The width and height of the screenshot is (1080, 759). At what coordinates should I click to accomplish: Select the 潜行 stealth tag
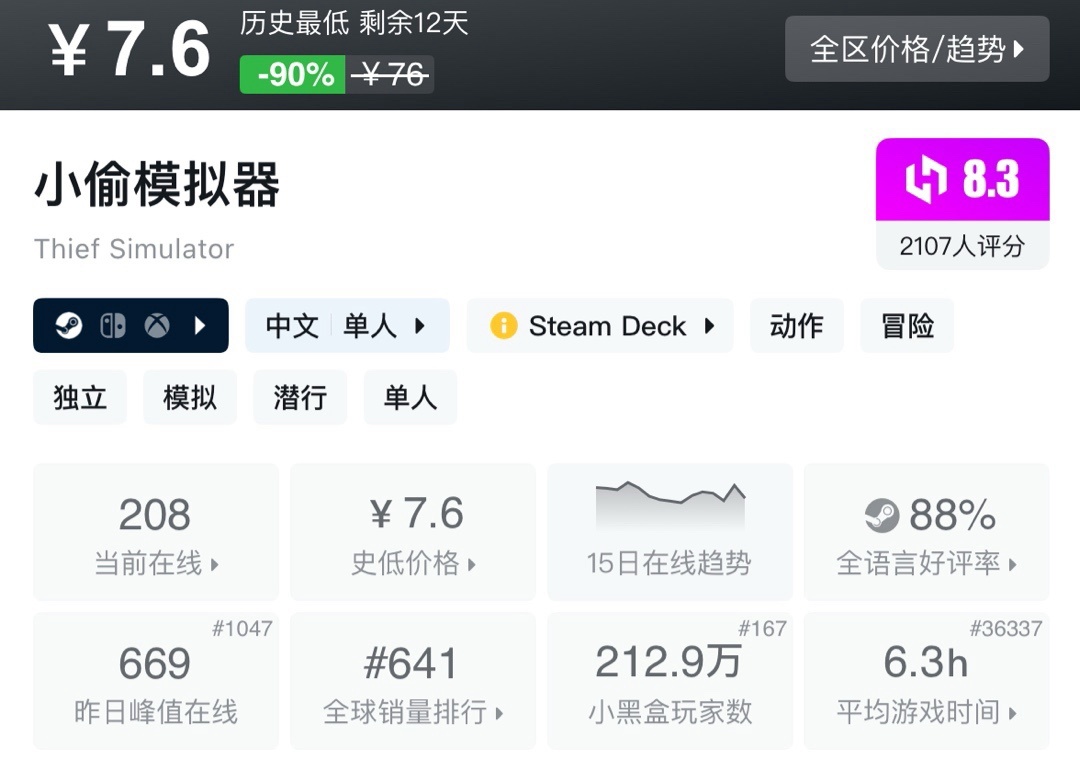coord(300,398)
